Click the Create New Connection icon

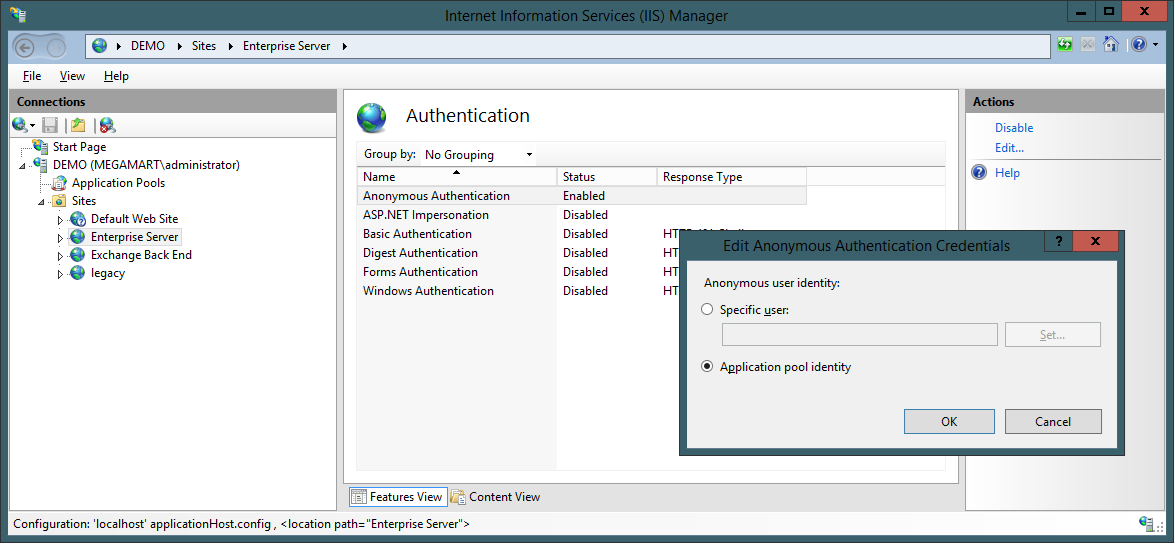click(x=20, y=125)
